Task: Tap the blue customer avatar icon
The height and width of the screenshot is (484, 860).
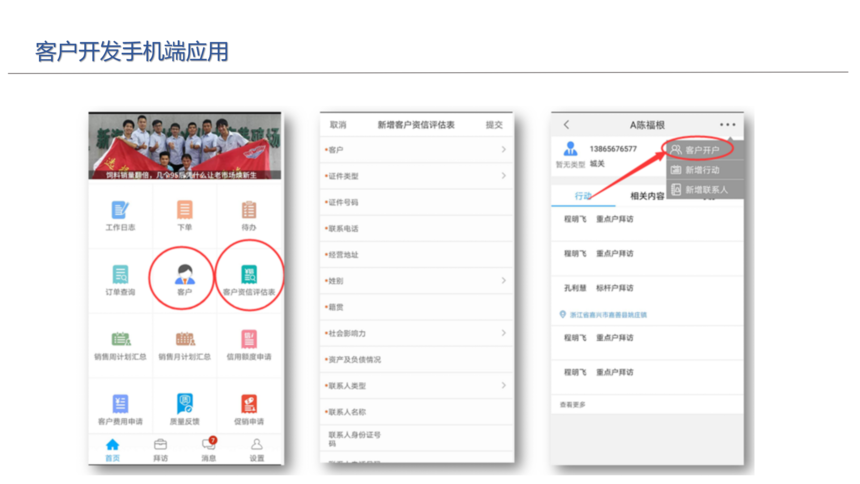Action: coord(570,148)
